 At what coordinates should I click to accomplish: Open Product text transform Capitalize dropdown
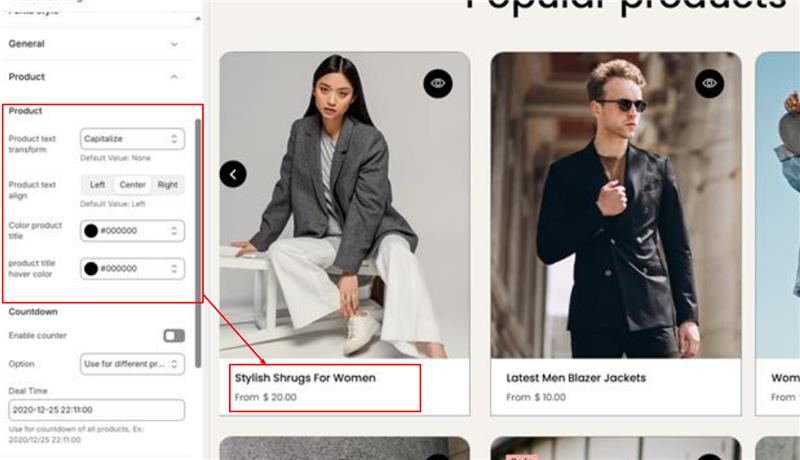pyautogui.click(x=132, y=139)
